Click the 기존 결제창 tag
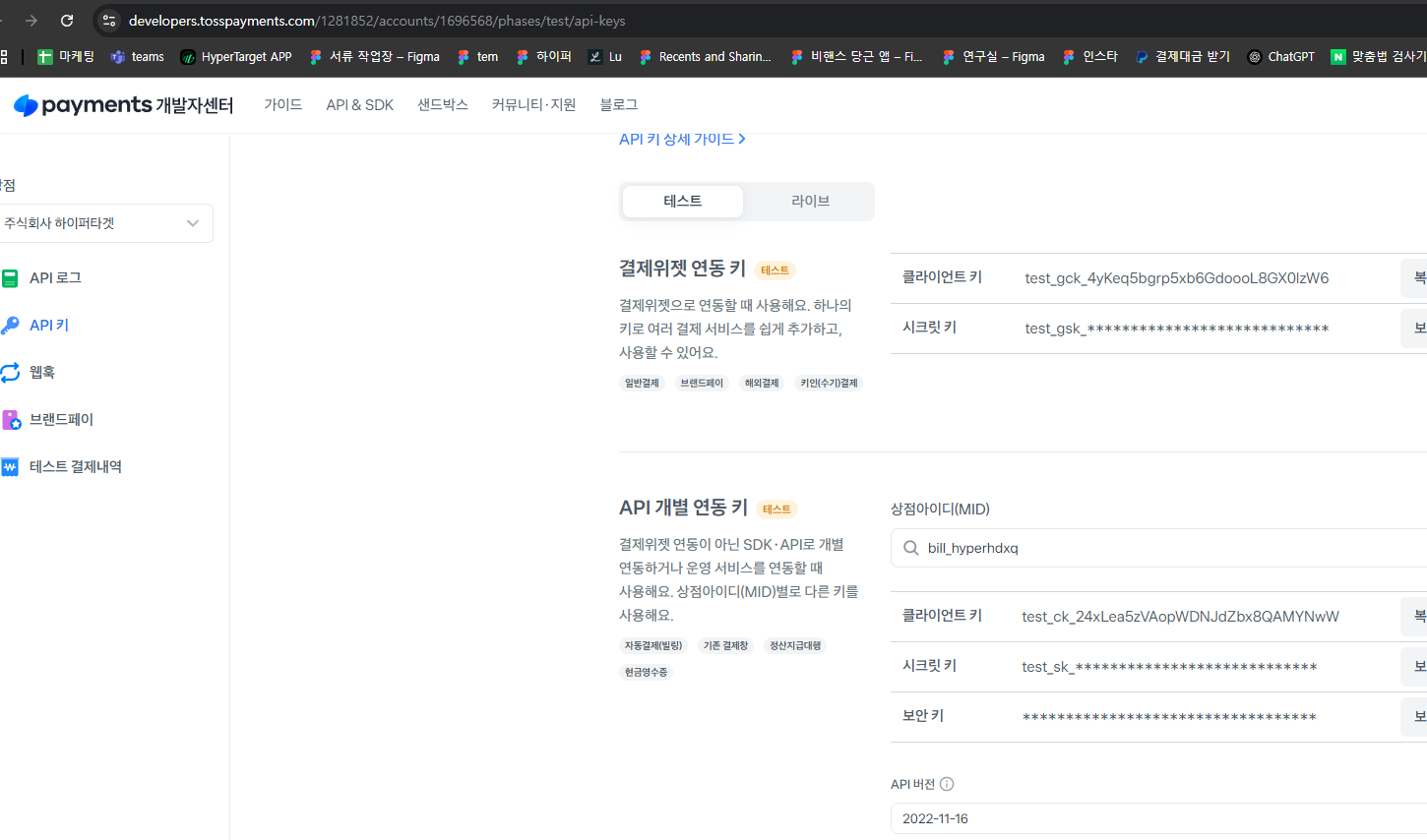The width and height of the screenshot is (1427, 840). tap(726, 645)
